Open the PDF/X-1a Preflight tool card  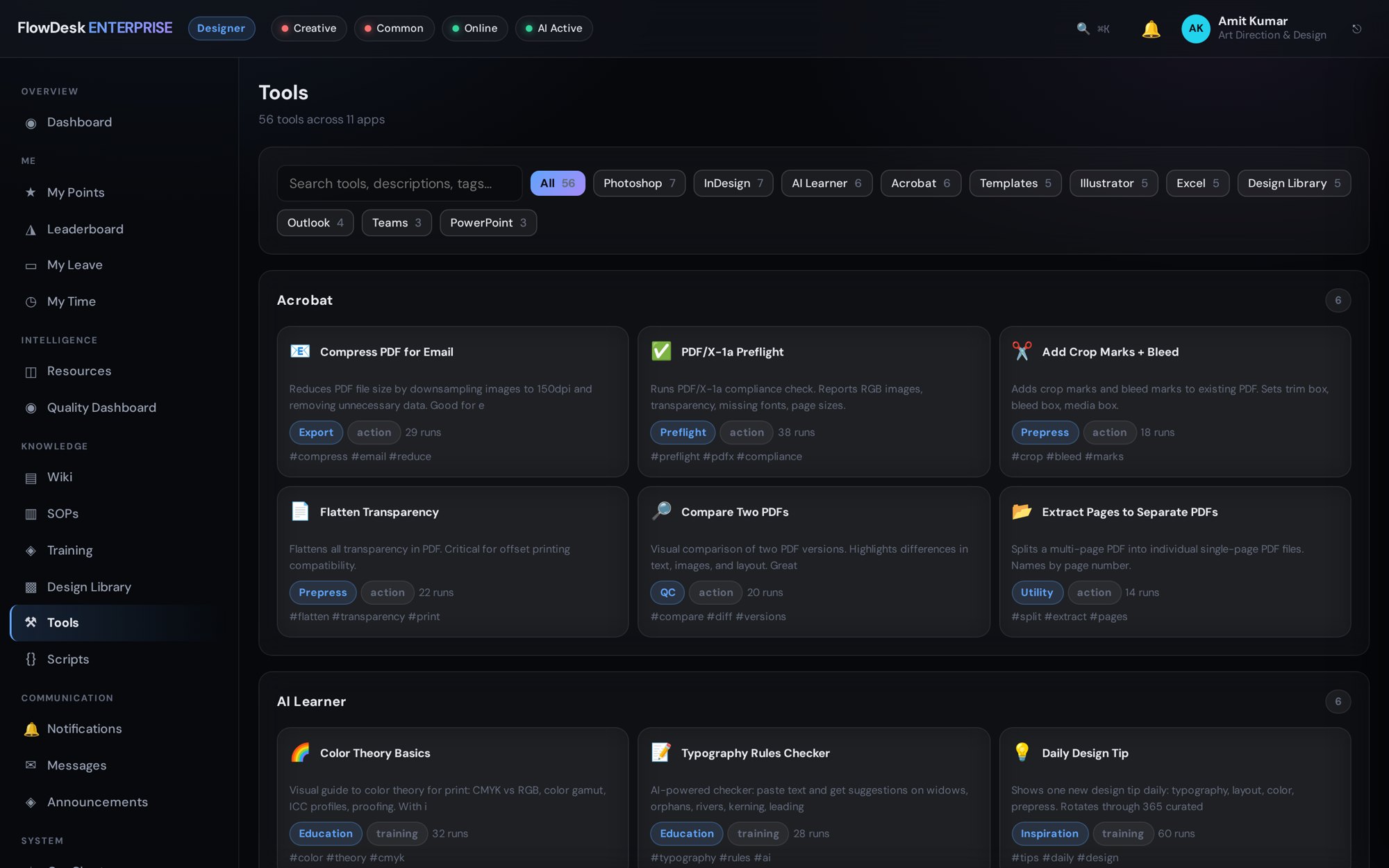[813, 402]
